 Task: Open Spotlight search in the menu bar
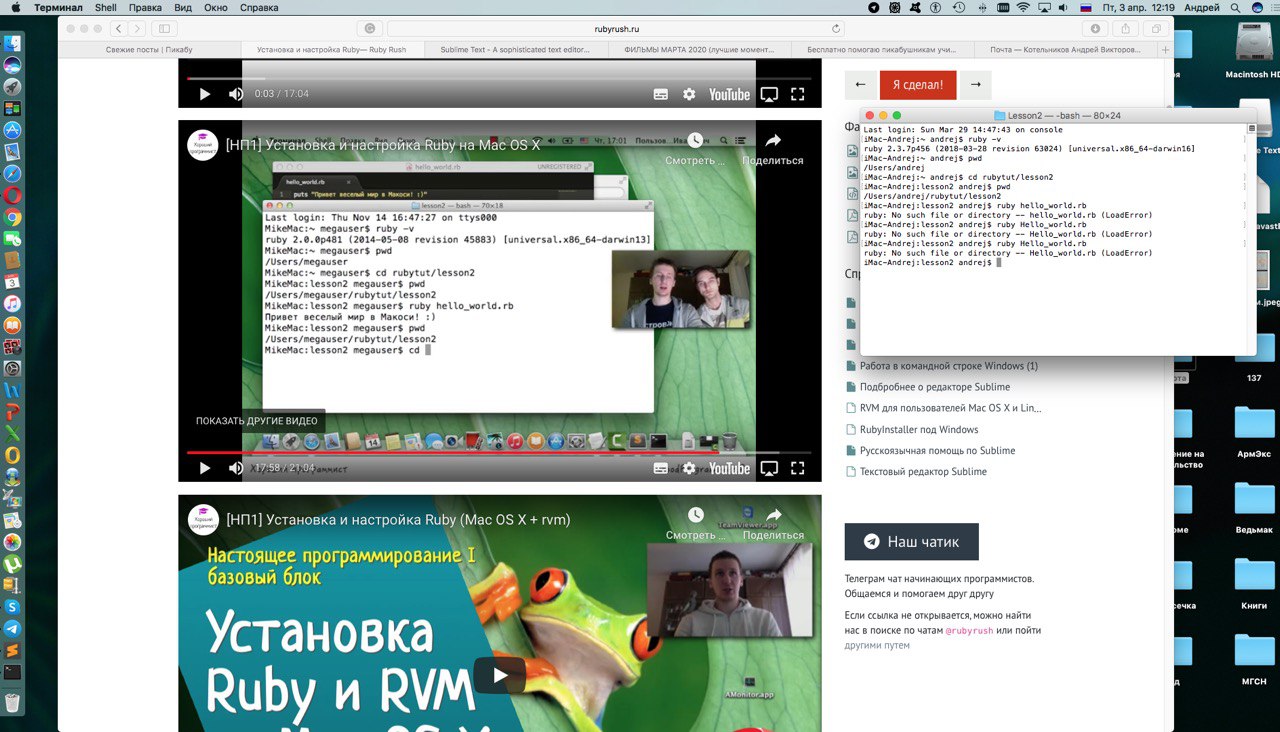coord(1236,7)
